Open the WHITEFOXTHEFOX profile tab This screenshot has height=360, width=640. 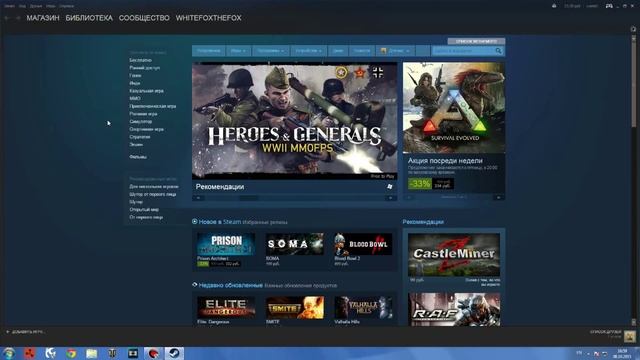pos(209,18)
